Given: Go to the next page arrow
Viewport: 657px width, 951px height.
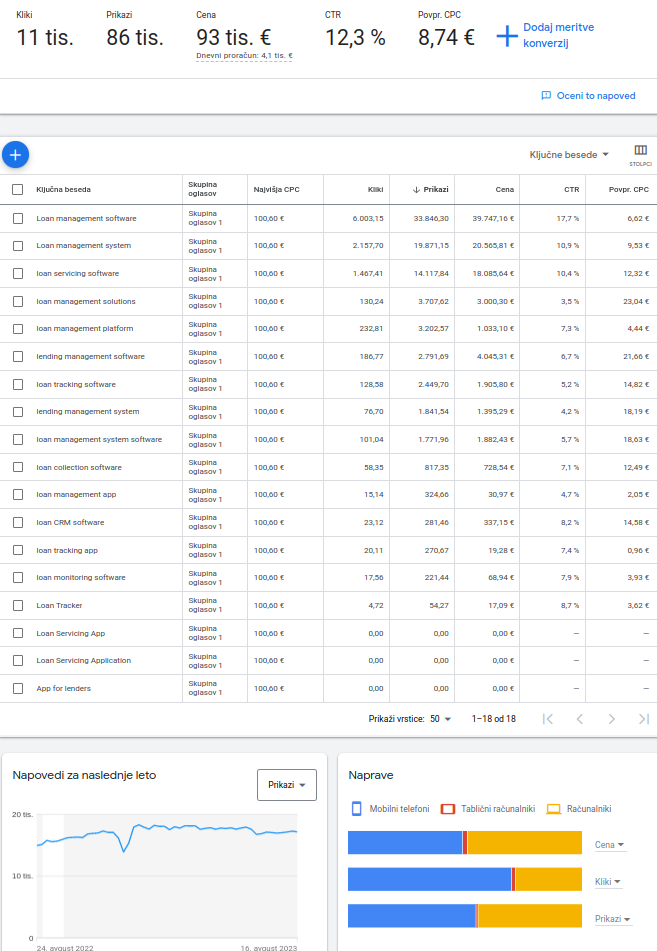Looking at the screenshot, I should click(611, 718).
